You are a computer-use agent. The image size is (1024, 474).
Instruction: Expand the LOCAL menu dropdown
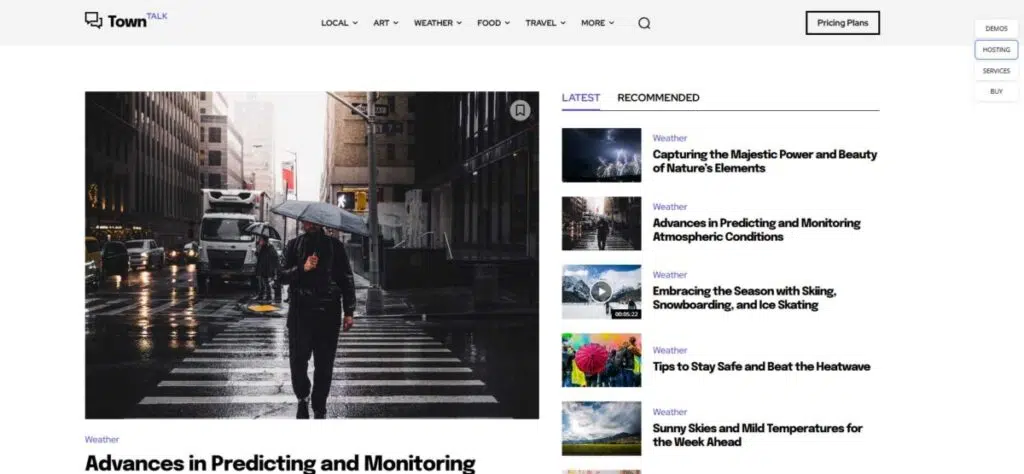339,23
